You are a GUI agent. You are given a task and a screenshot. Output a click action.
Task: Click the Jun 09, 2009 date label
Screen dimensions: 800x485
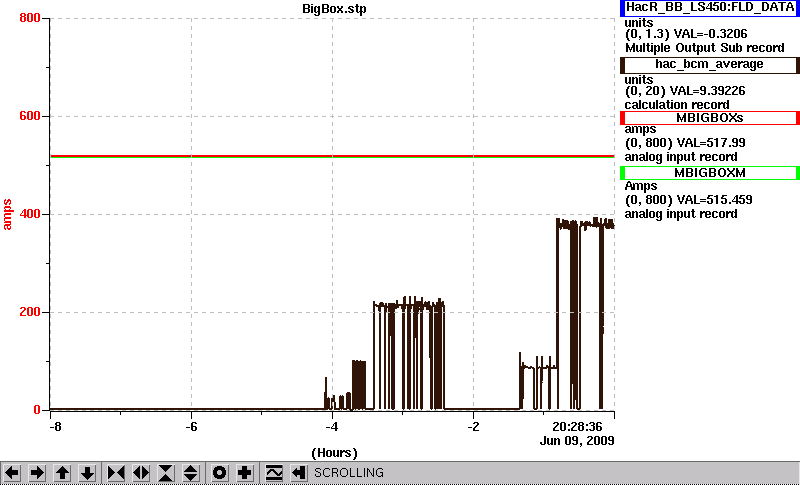[x=577, y=441]
